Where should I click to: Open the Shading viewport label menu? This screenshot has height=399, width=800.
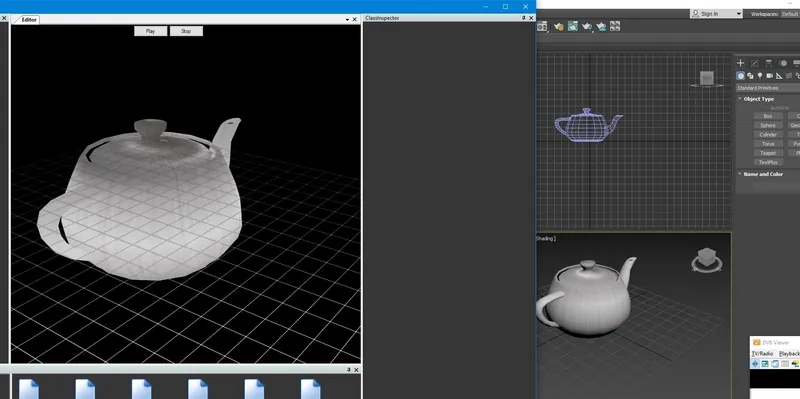click(546, 238)
